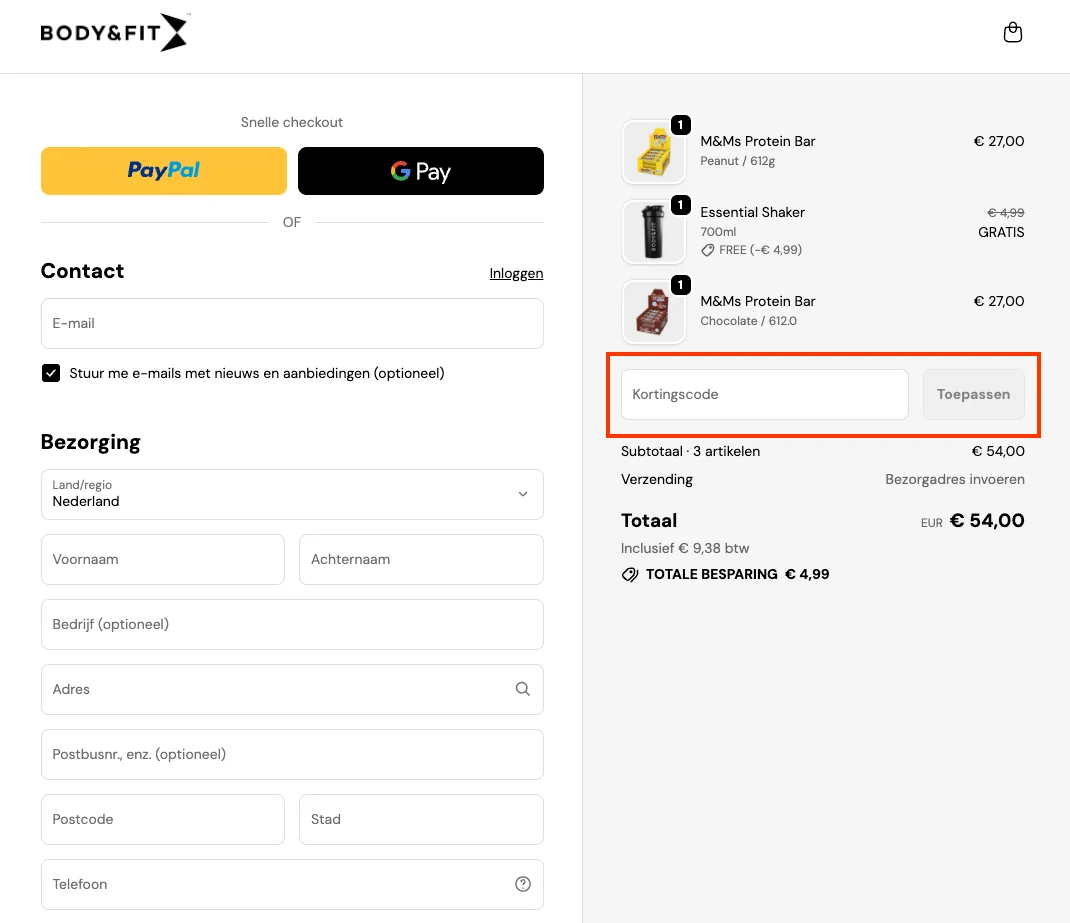Click the savings tag icon by Totale Besparing
Image resolution: width=1070 pixels, height=923 pixels.
[630, 575]
